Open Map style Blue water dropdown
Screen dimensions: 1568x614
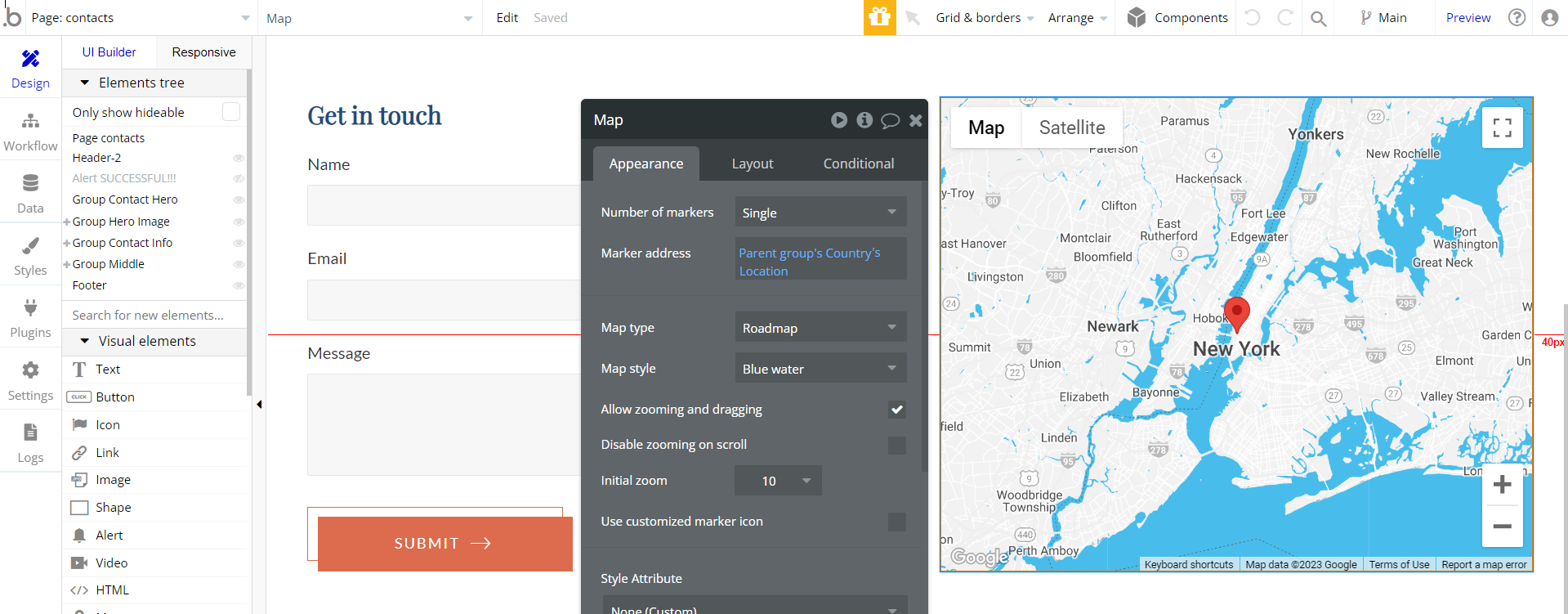[820, 369]
